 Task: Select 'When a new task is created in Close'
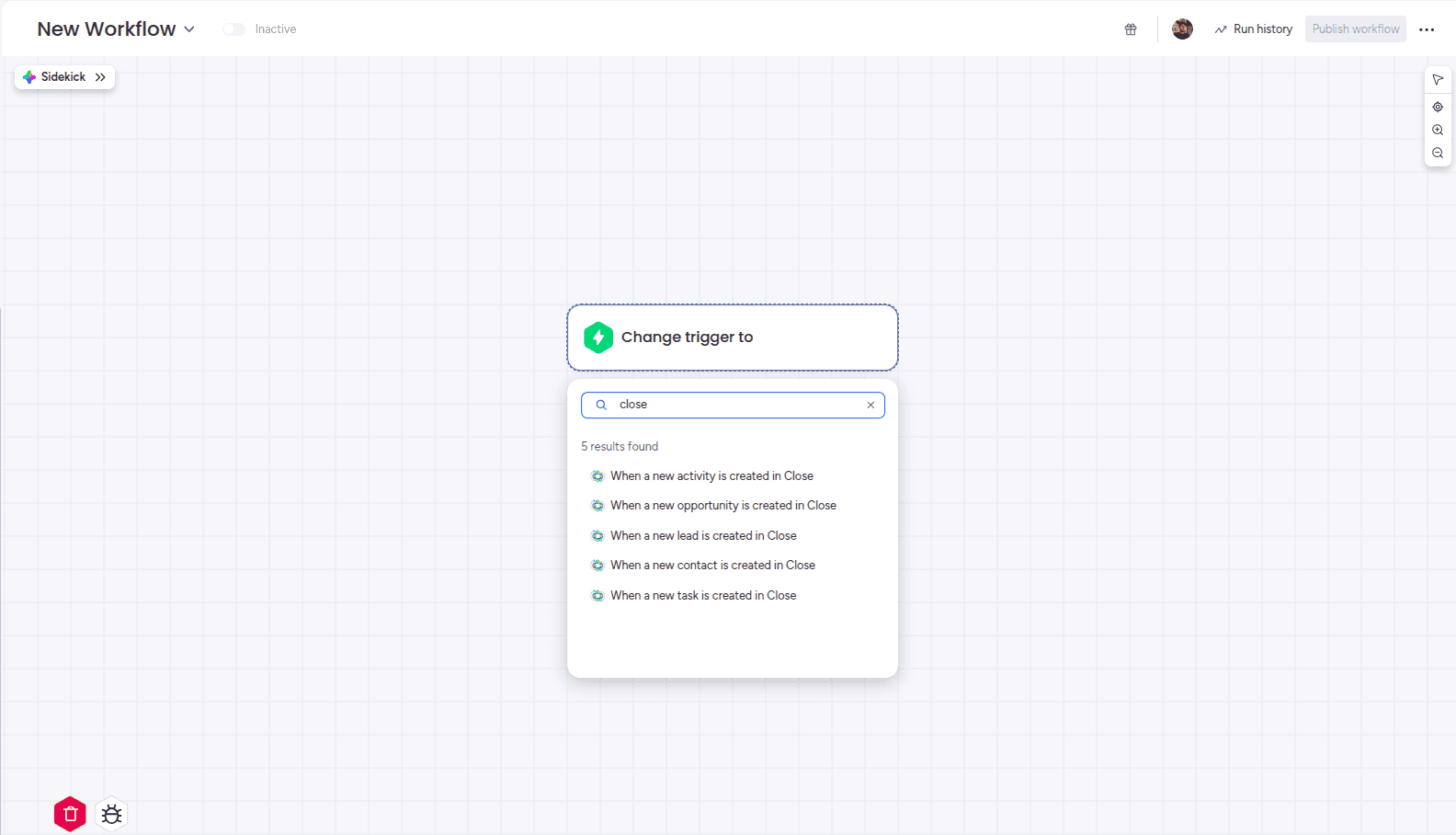coord(703,596)
